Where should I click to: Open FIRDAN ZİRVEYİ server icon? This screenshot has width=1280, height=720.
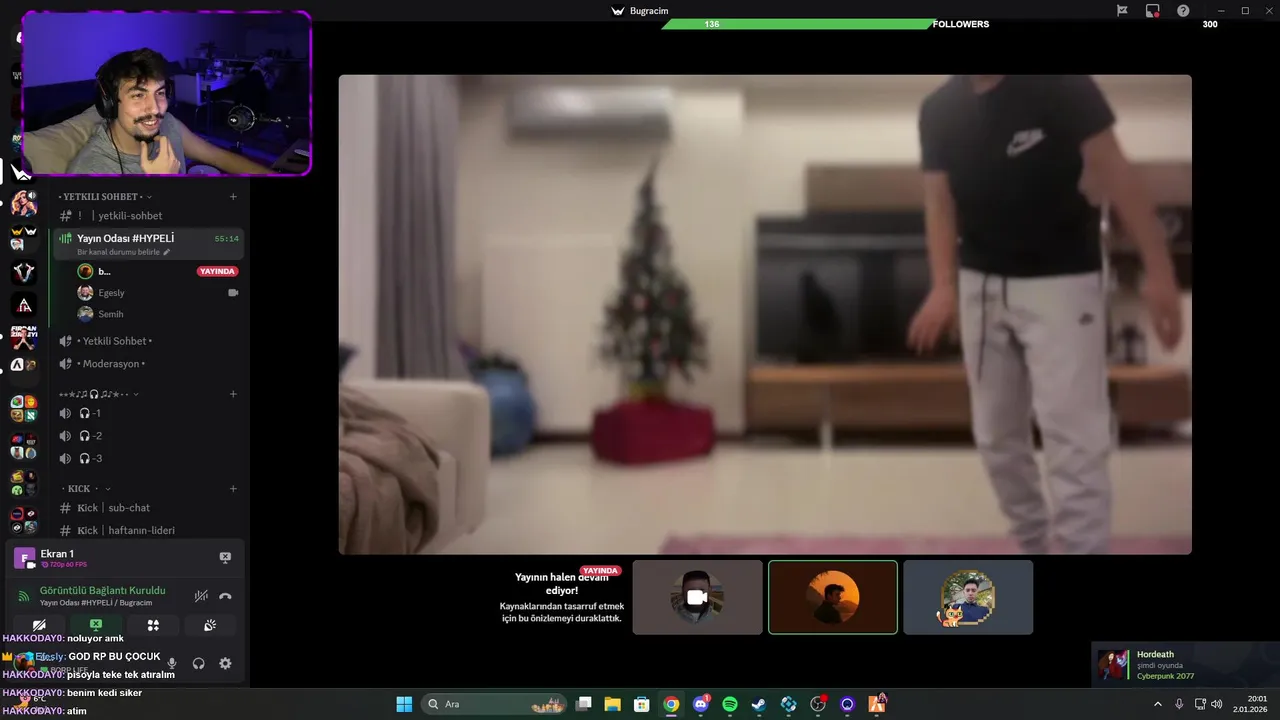click(24, 338)
